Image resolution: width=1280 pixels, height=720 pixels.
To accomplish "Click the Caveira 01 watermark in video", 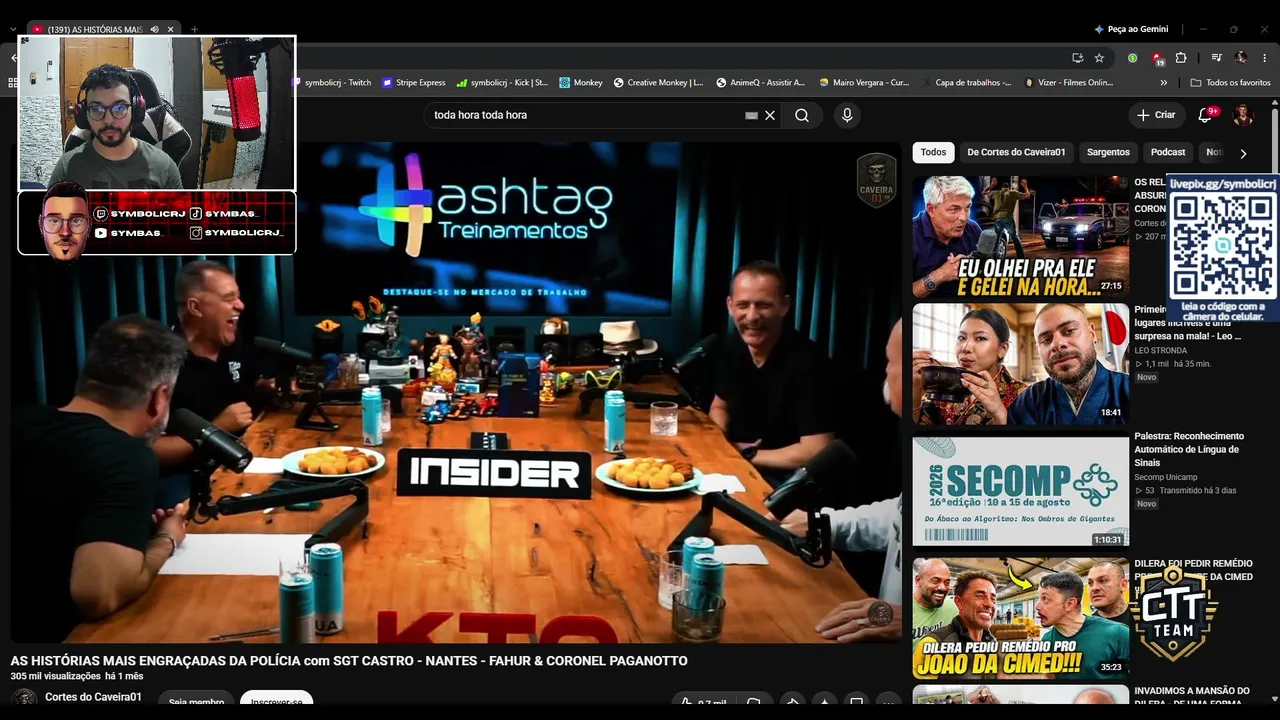I will [877, 180].
